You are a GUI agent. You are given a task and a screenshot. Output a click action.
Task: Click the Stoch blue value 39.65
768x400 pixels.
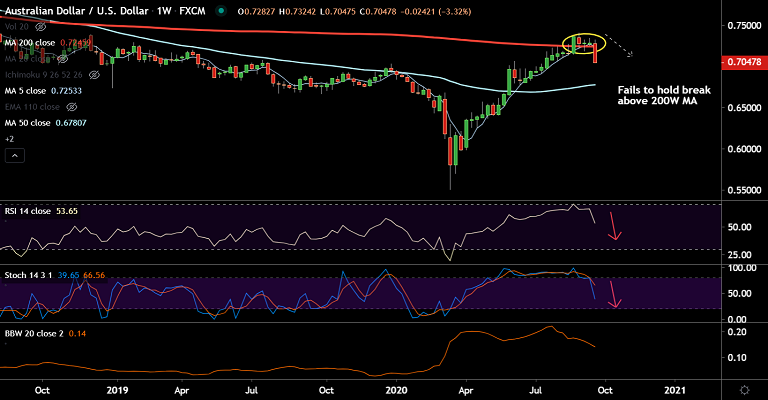69,275
